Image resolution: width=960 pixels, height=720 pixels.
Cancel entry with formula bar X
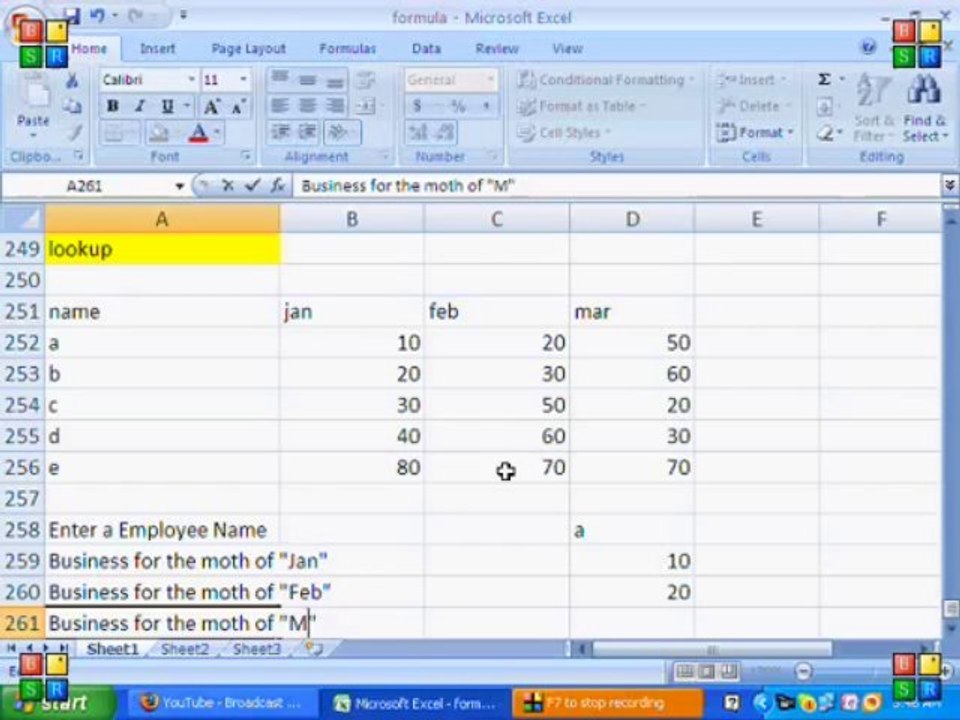click(x=228, y=186)
